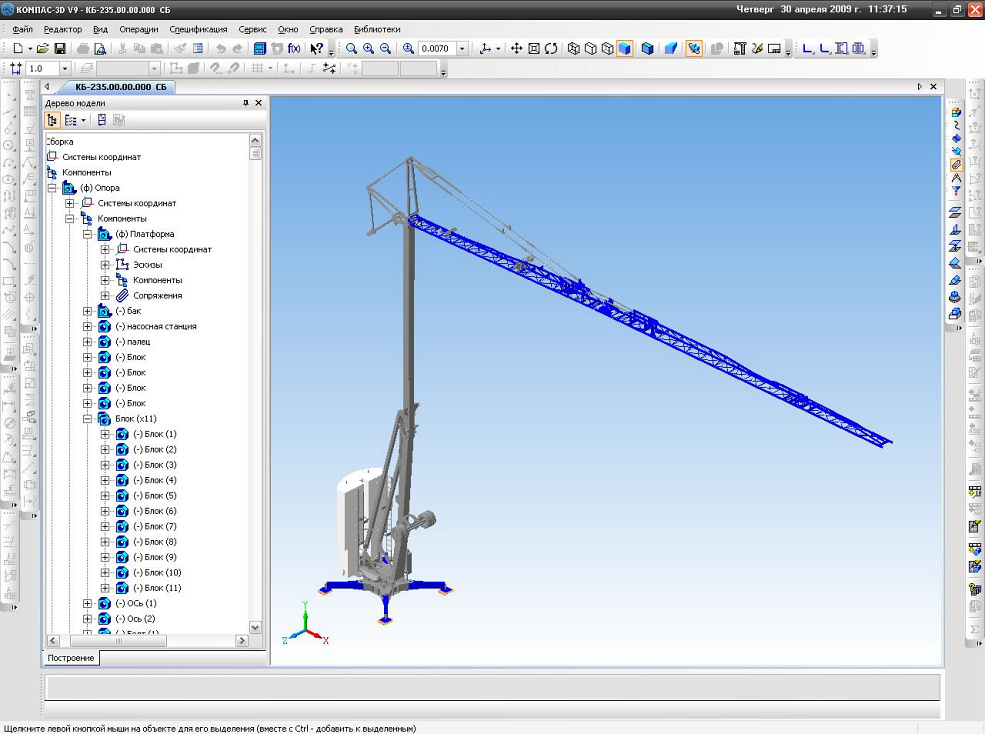Screen dimensions: 985x734
Task: Select the Rotate view tool
Action: (x=551, y=48)
